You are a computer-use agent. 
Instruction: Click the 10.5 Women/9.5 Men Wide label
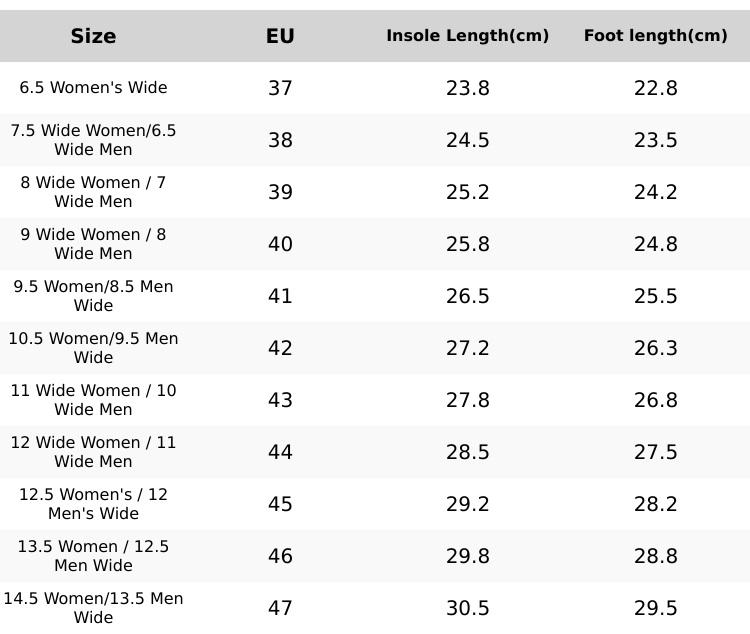point(93,348)
